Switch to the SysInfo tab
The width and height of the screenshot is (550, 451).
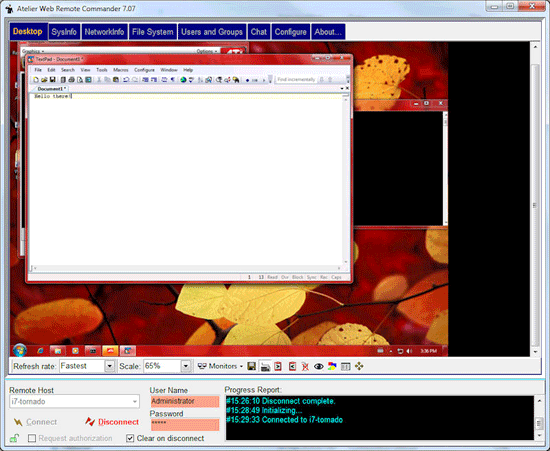[64, 32]
